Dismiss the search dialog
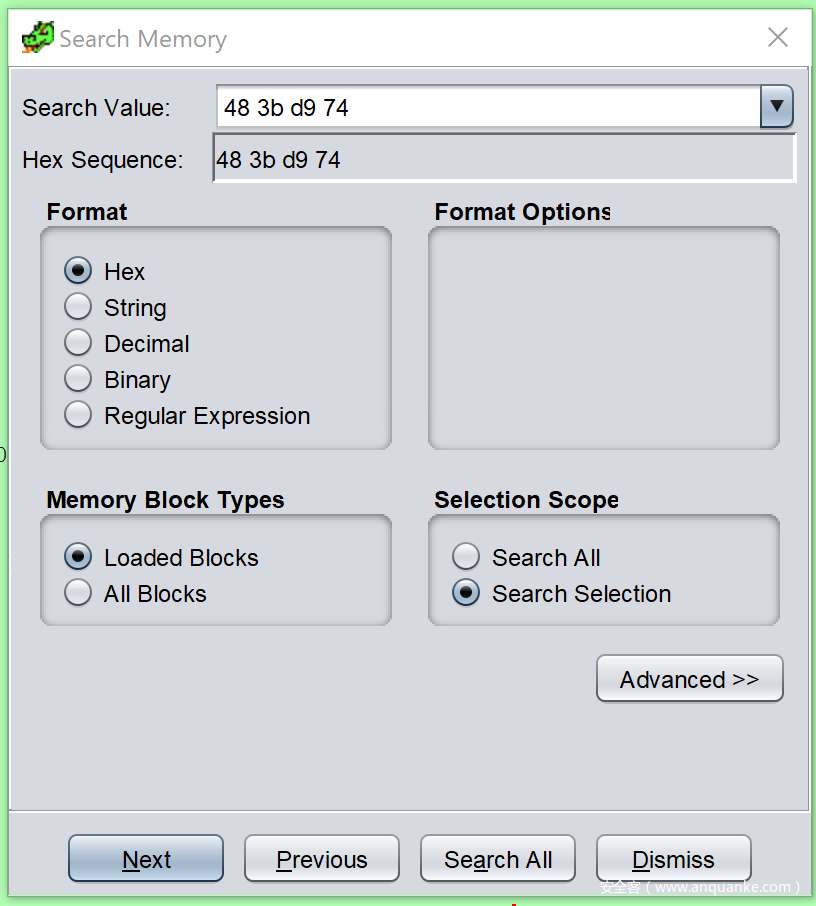 673,859
